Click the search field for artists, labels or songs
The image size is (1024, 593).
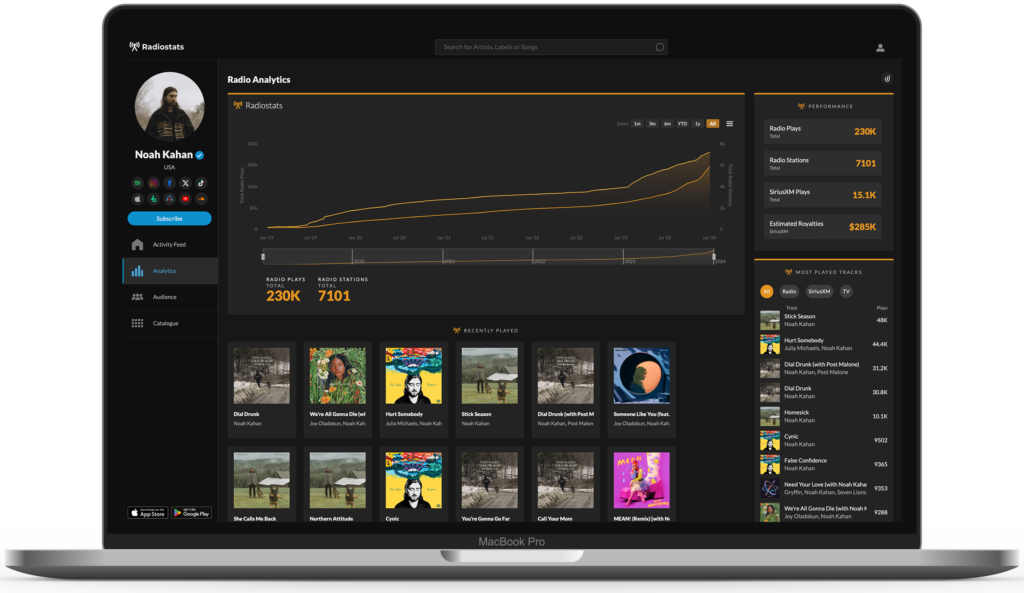pos(550,47)
